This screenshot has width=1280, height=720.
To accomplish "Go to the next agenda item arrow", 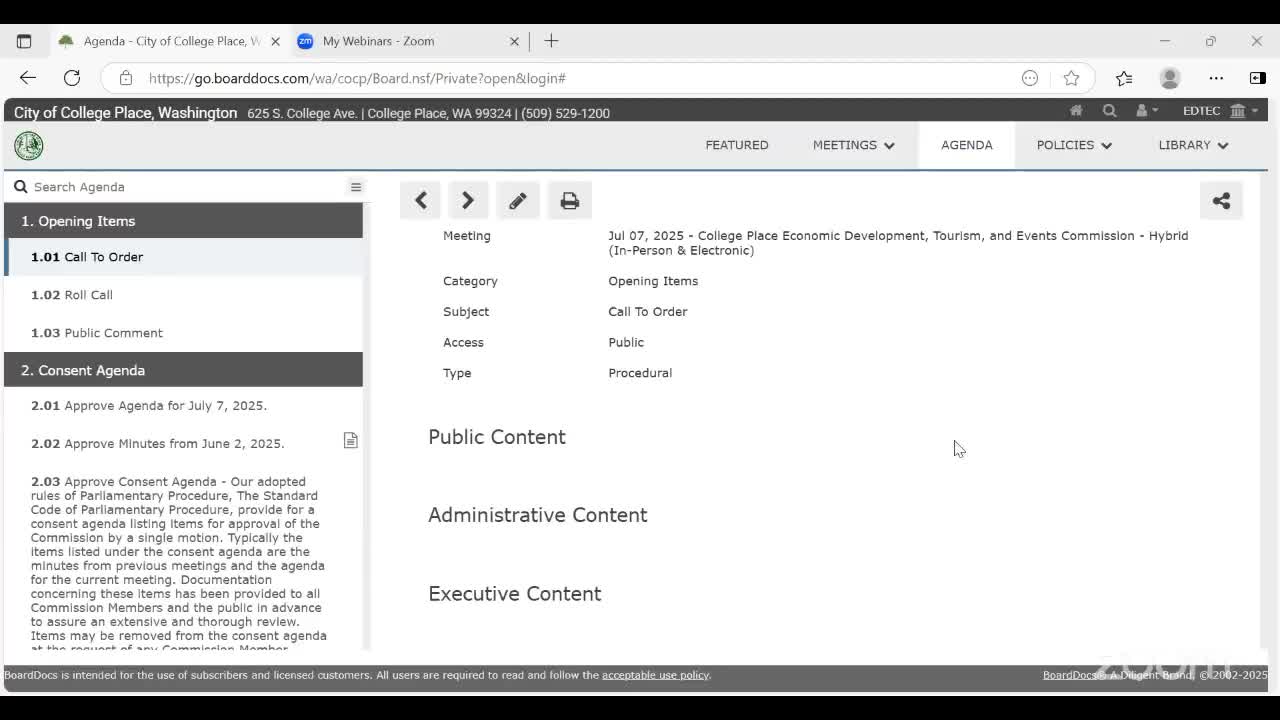I will click(467, 201).
